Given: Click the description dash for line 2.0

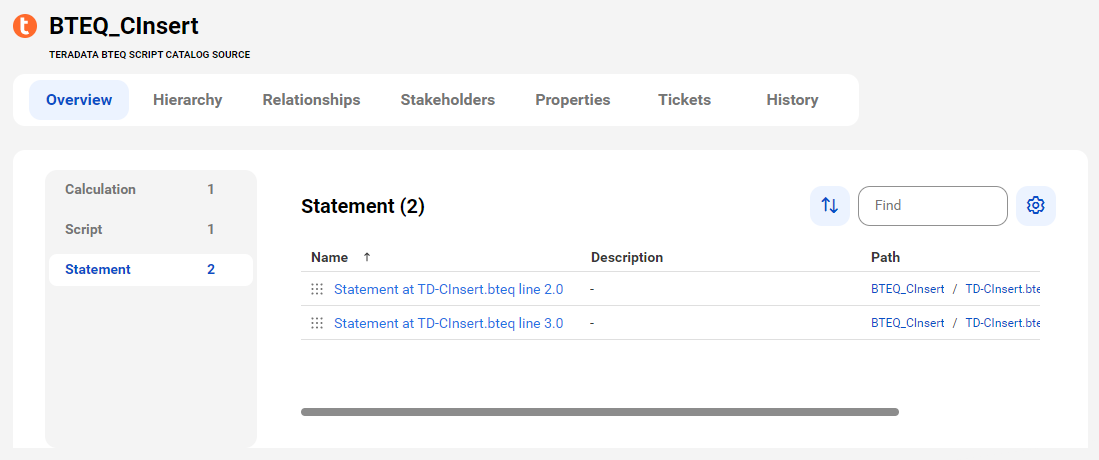Looking at the screenshot, I should [593, 289].
